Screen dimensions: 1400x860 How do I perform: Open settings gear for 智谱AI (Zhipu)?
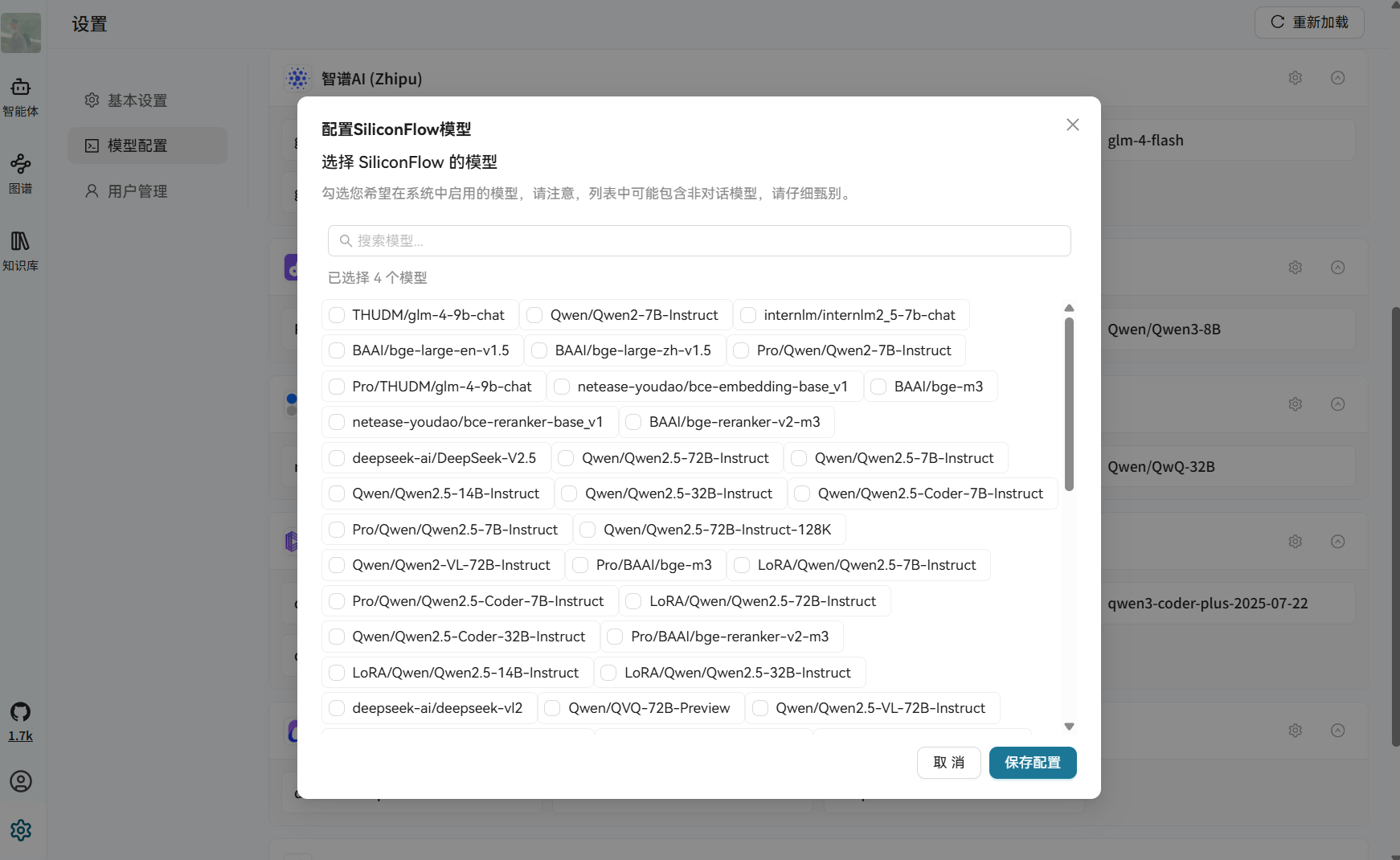tap(1296, 78)
